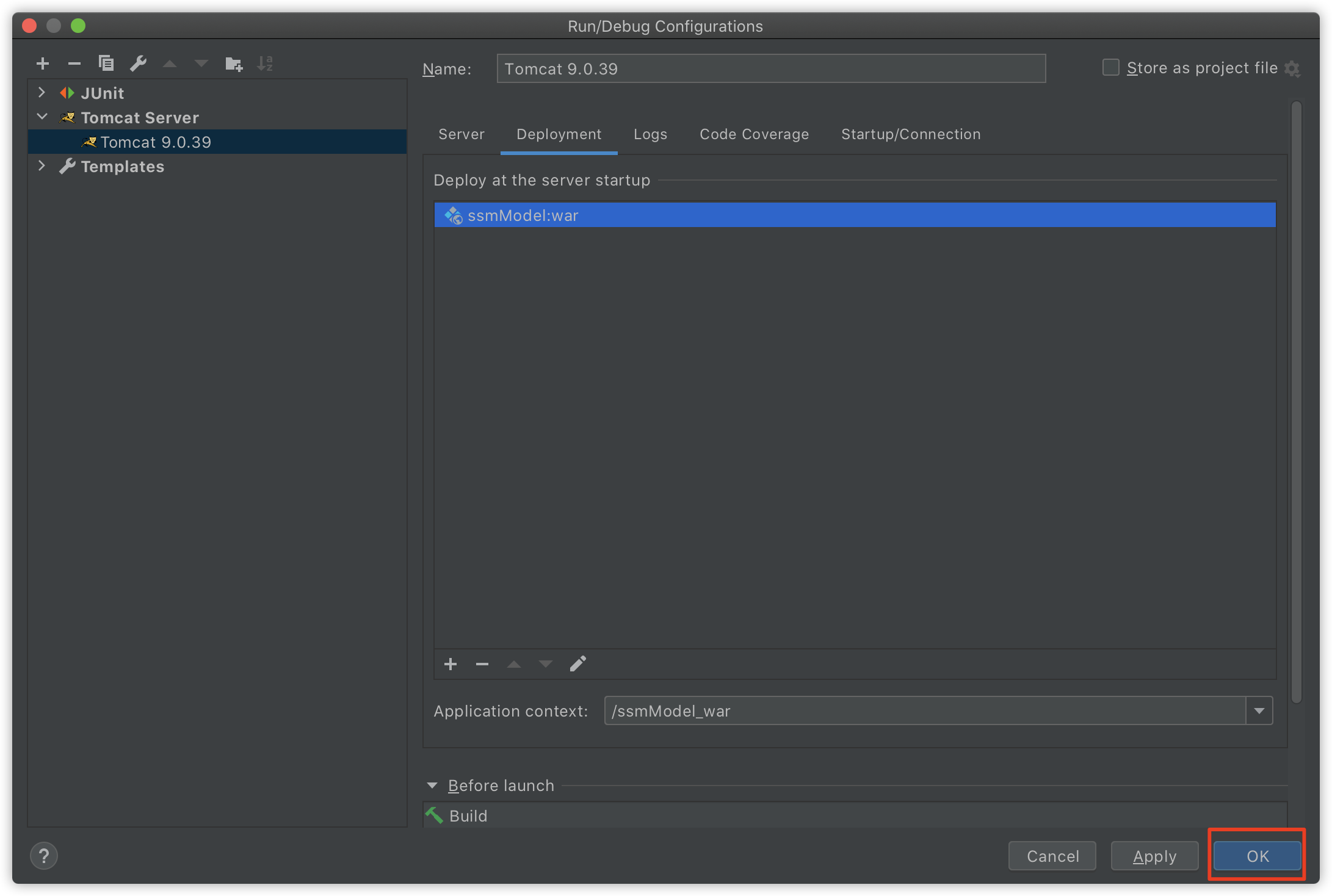Viewport: 1332px width, 896px height.
Task: Click the gear icon beside Store as project file
Action: tap(1292, 68)
